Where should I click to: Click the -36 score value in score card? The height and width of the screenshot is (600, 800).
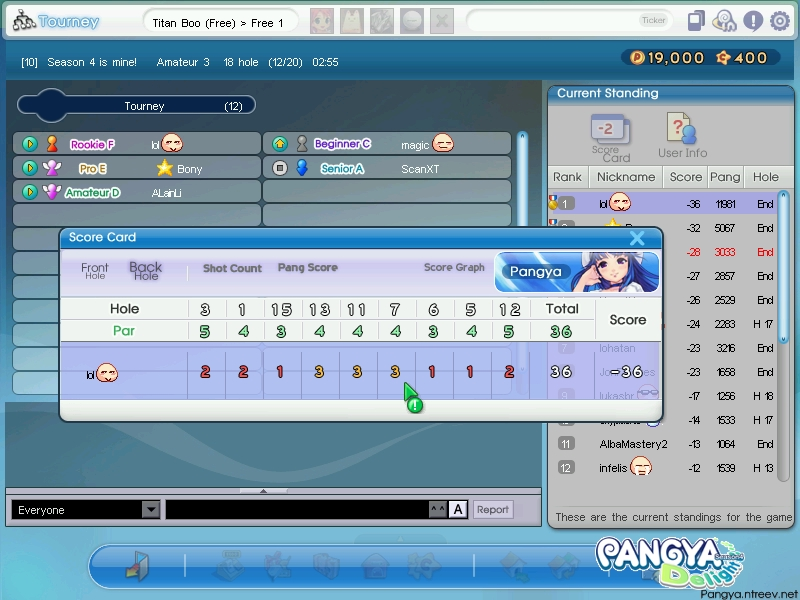[x=627, y=371]
